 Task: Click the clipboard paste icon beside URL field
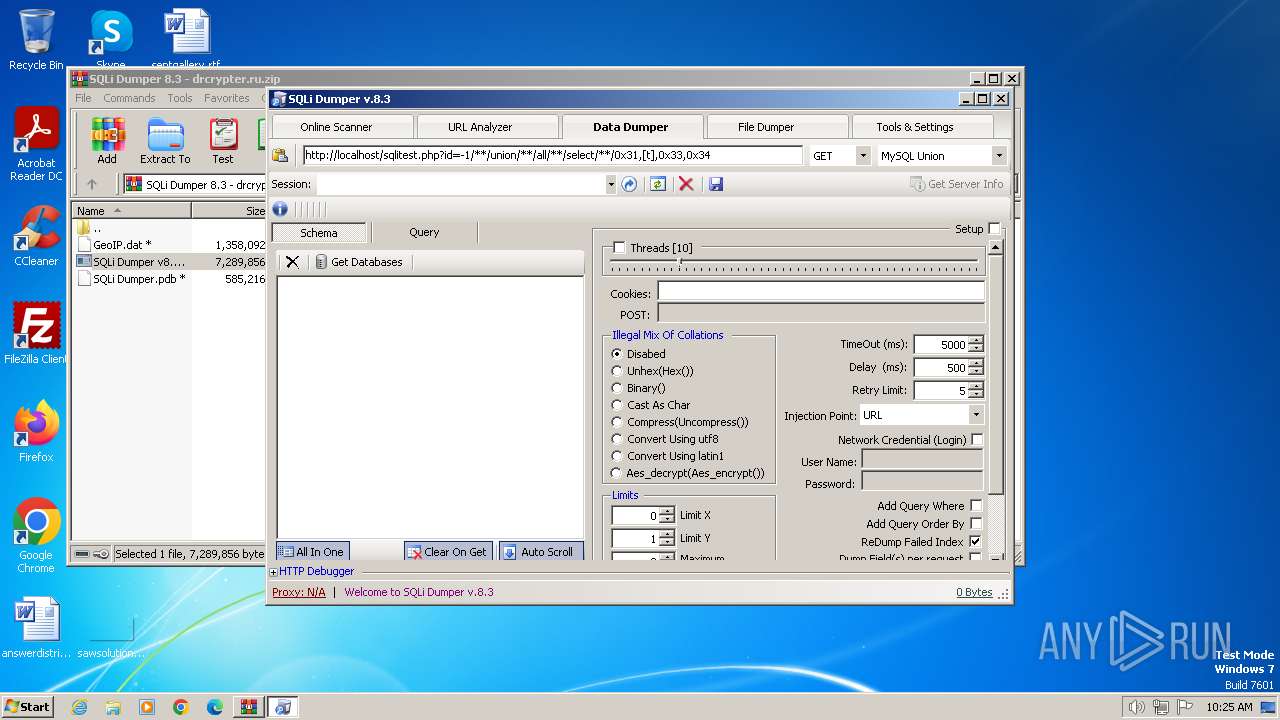pos(281,156)
